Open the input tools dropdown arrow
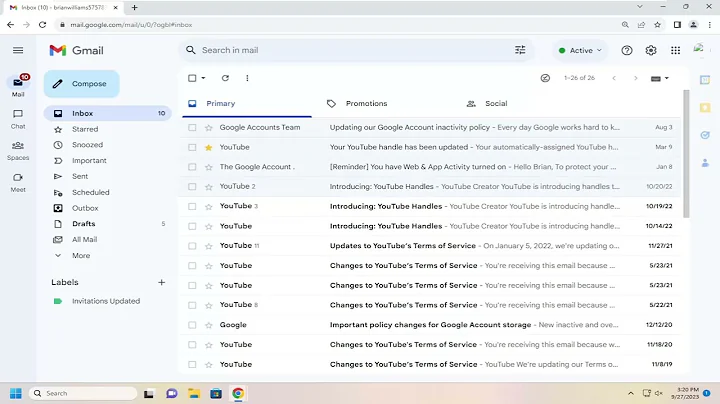This screenshot has height=404, width=720. [x=667, y=78]
